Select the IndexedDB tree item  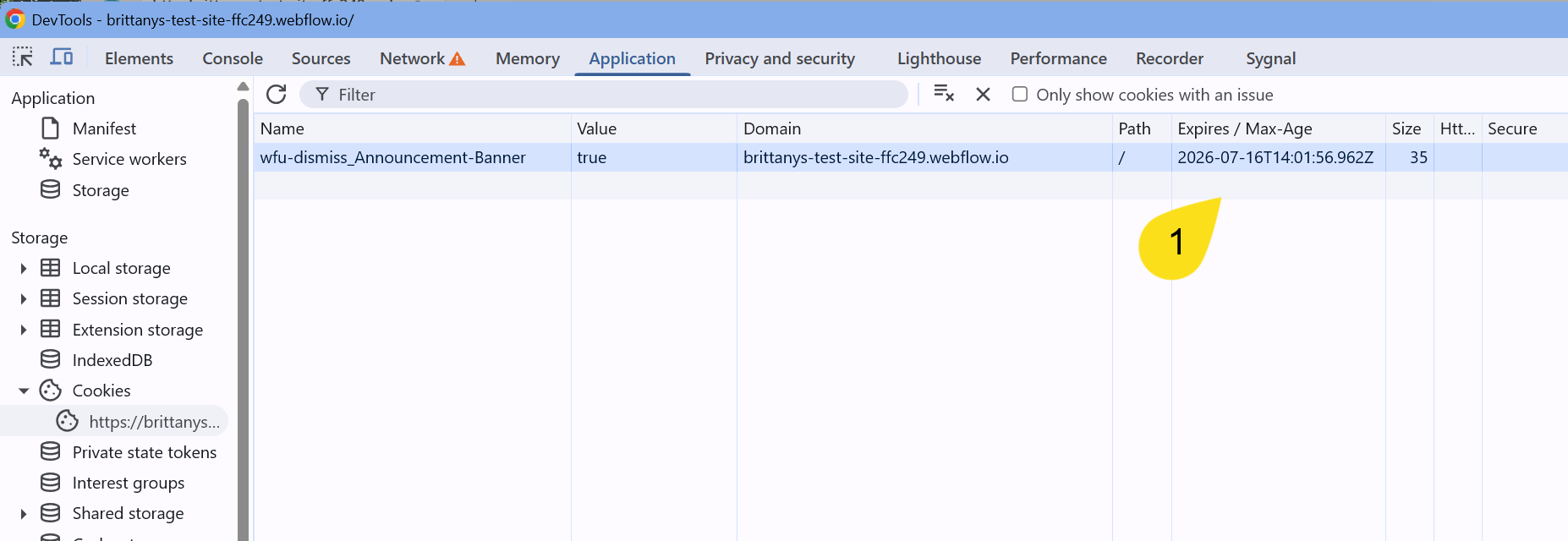pos(112,360)
